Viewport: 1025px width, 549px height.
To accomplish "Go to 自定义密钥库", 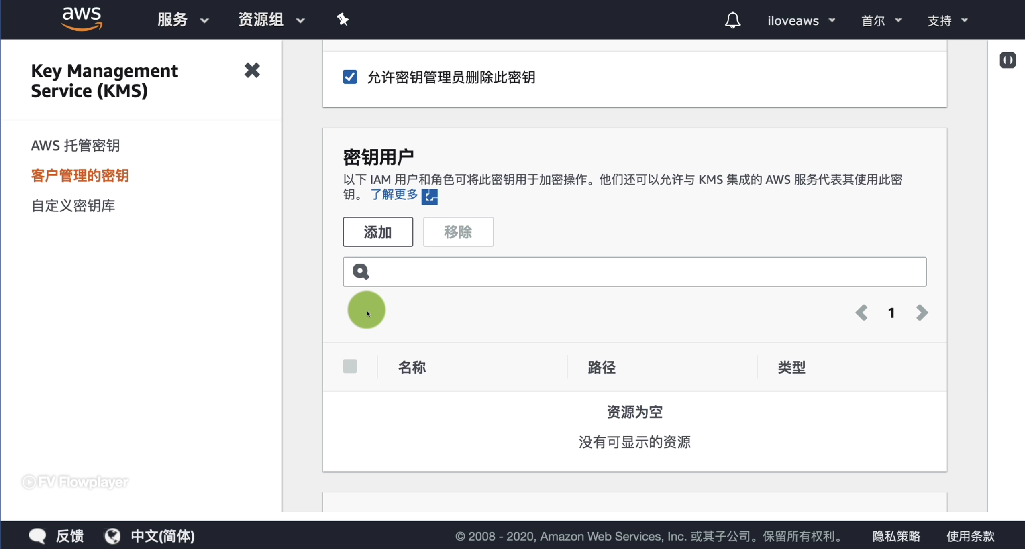I will tap(73, 205).
